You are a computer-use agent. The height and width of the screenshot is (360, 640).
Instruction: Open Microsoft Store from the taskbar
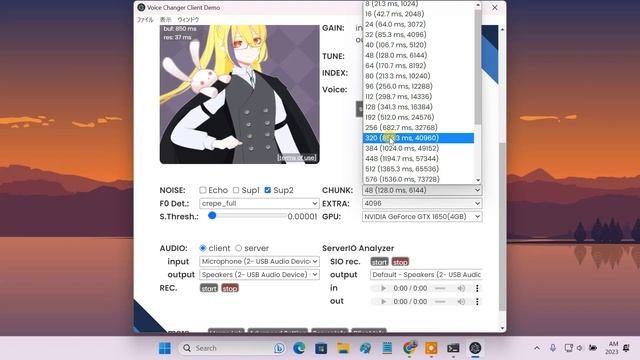tap(321, 348)
